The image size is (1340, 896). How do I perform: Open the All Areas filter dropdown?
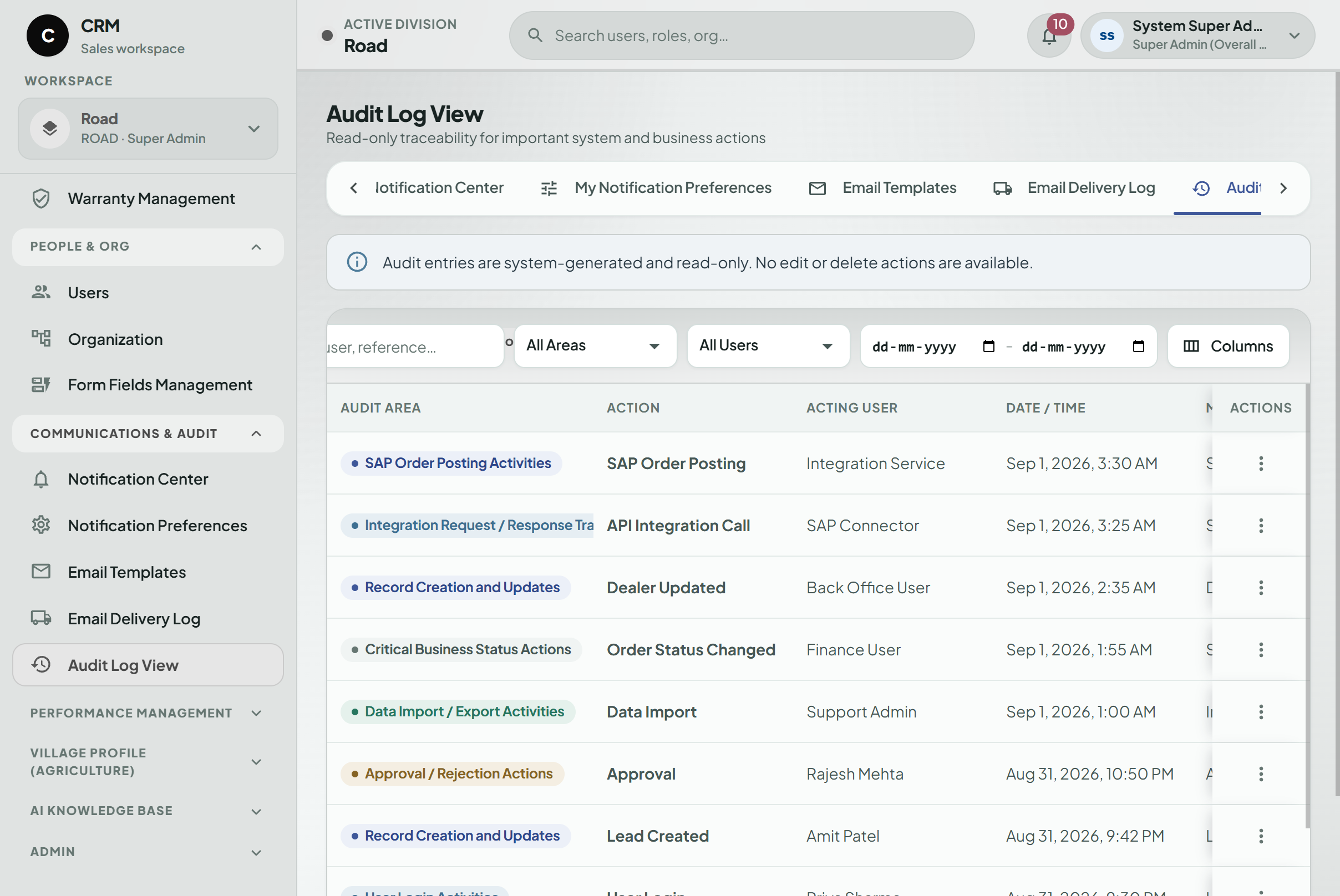pyautogui.click(x=595, y=346)
